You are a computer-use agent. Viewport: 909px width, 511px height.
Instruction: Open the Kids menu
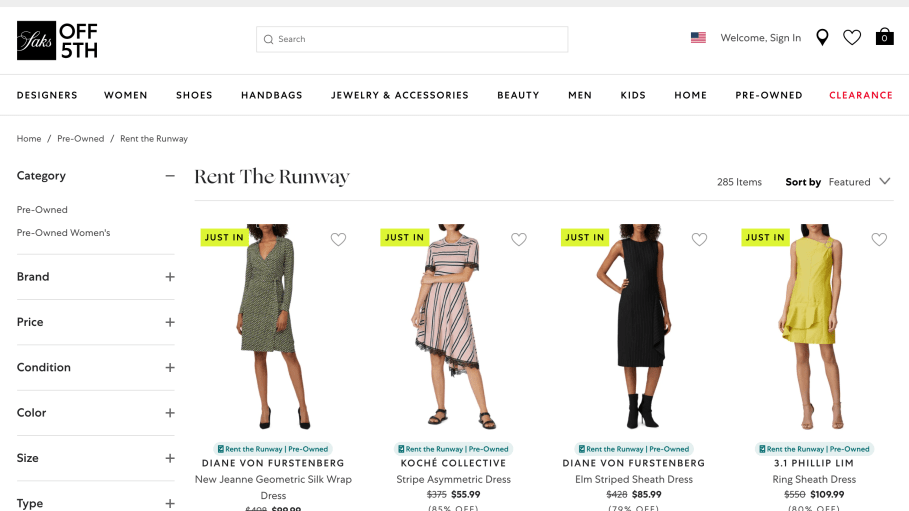pyautogui.click(x=633, y=95)
